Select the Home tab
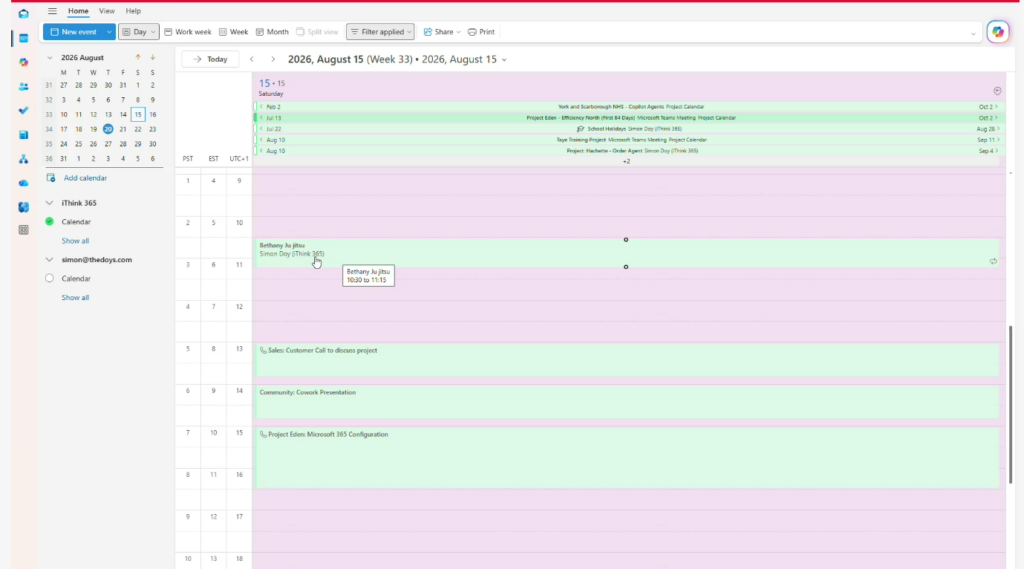1024x569 pixels. point(78,11)
